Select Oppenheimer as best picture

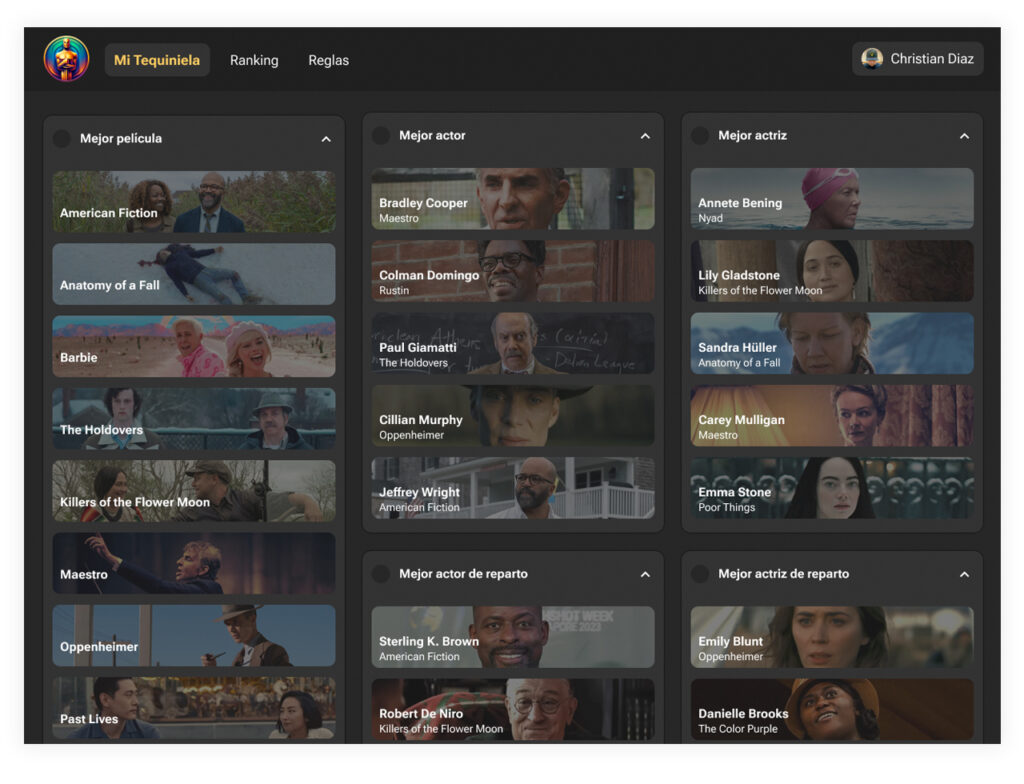point(194,635)
